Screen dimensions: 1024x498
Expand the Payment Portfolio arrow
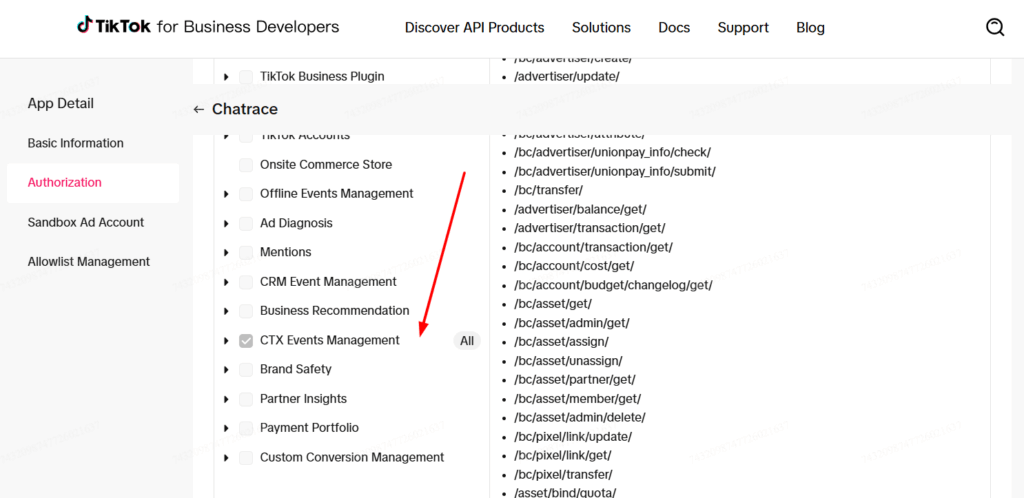[227, 428]
